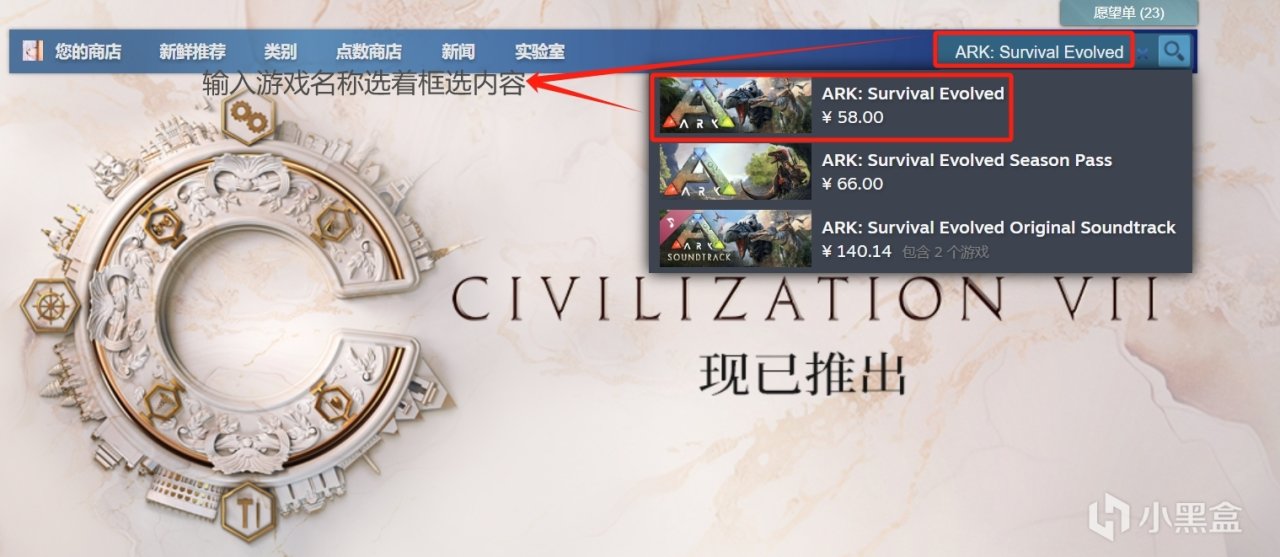
Task: Click the magnifier search button
Action: click(1175, 50)
